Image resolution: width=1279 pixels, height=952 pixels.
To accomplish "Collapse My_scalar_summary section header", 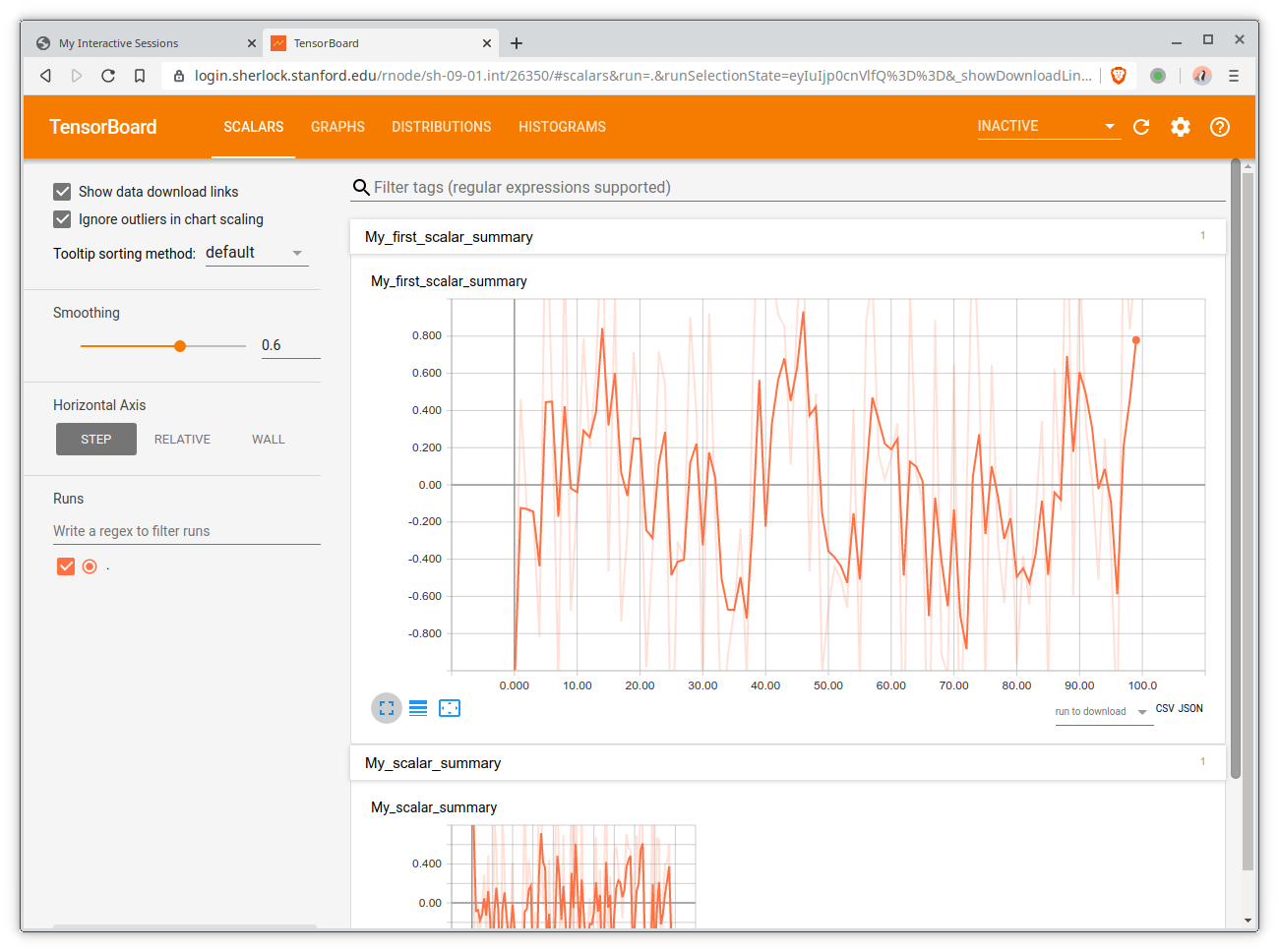I will point(787,763).
